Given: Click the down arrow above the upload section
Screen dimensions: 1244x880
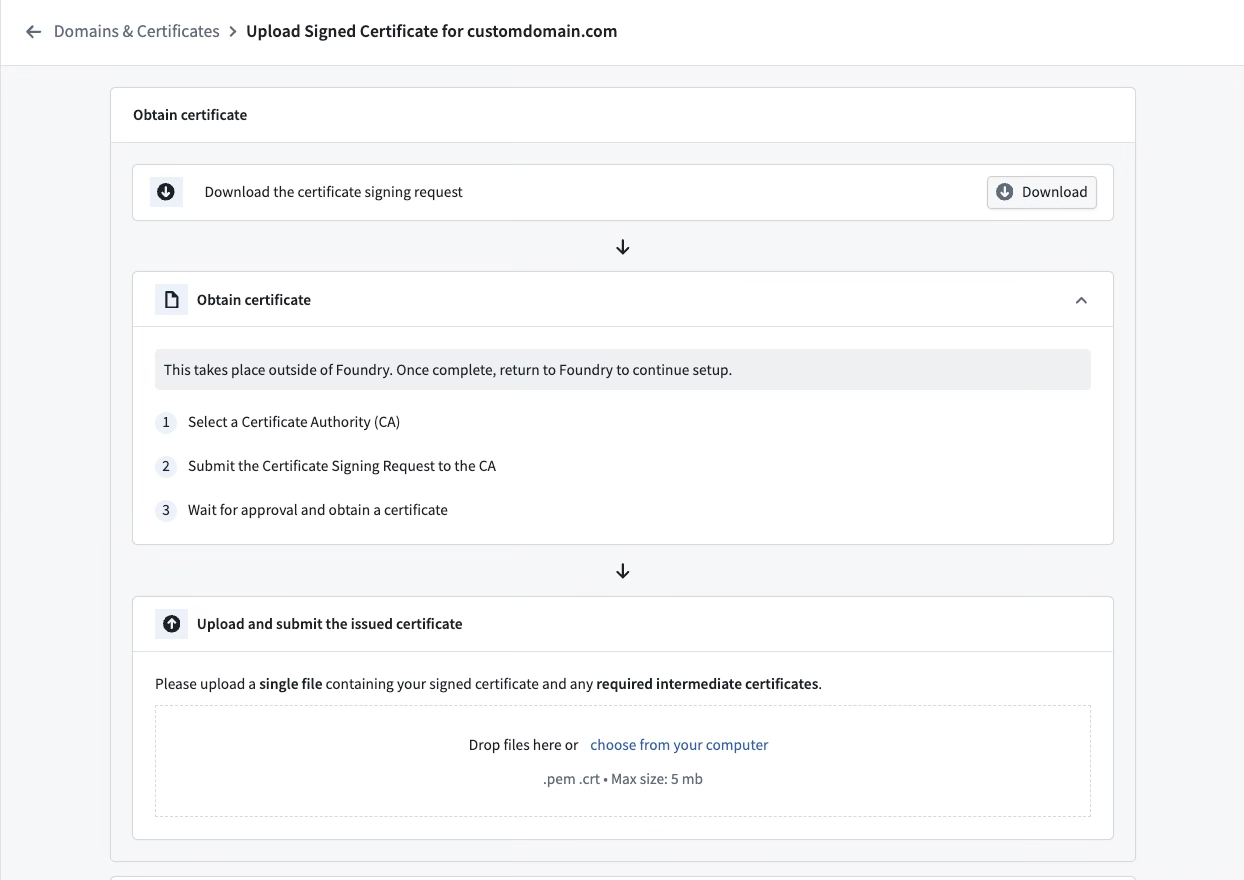Looking at the screenshot, I should tap(622, 570).
